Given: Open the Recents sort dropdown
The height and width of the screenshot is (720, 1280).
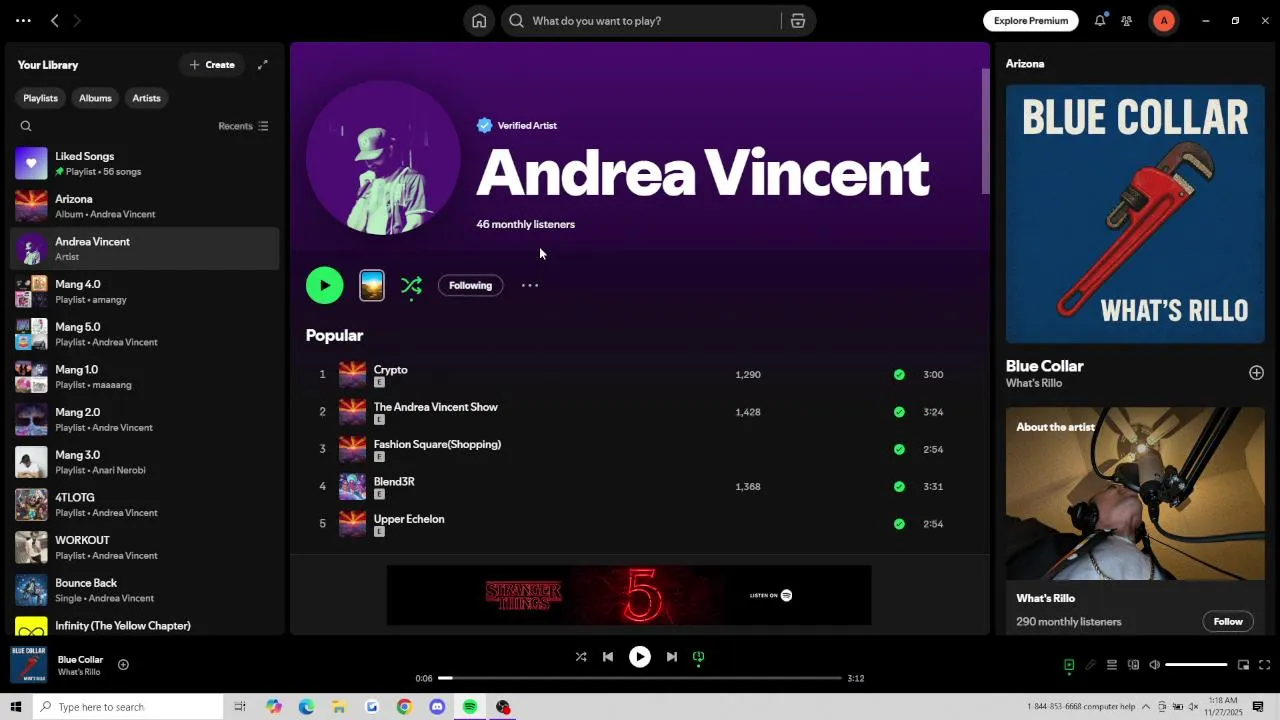Looking at the screenshot, I should click(243, 126).
